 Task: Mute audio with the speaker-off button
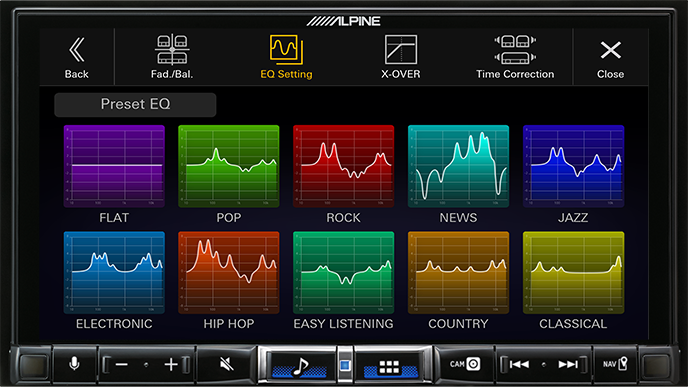226,364
